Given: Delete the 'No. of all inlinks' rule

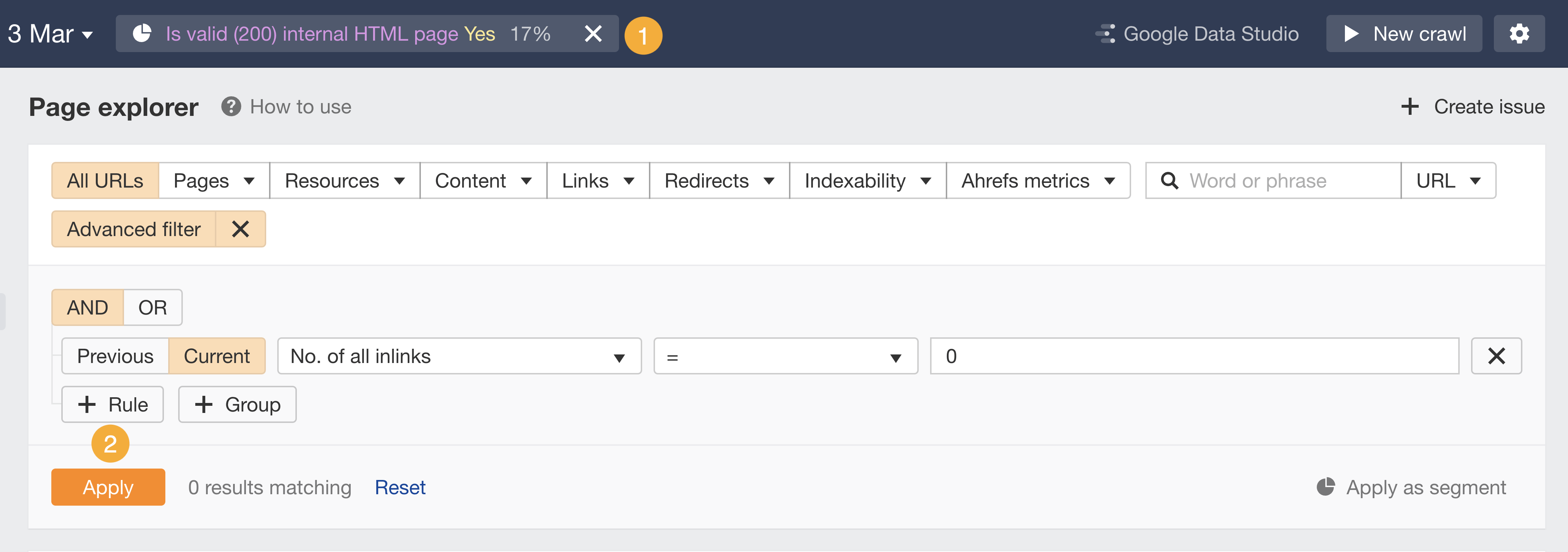Looking at the screenshot, I should pyautogui.click(x=1496, y=356).
